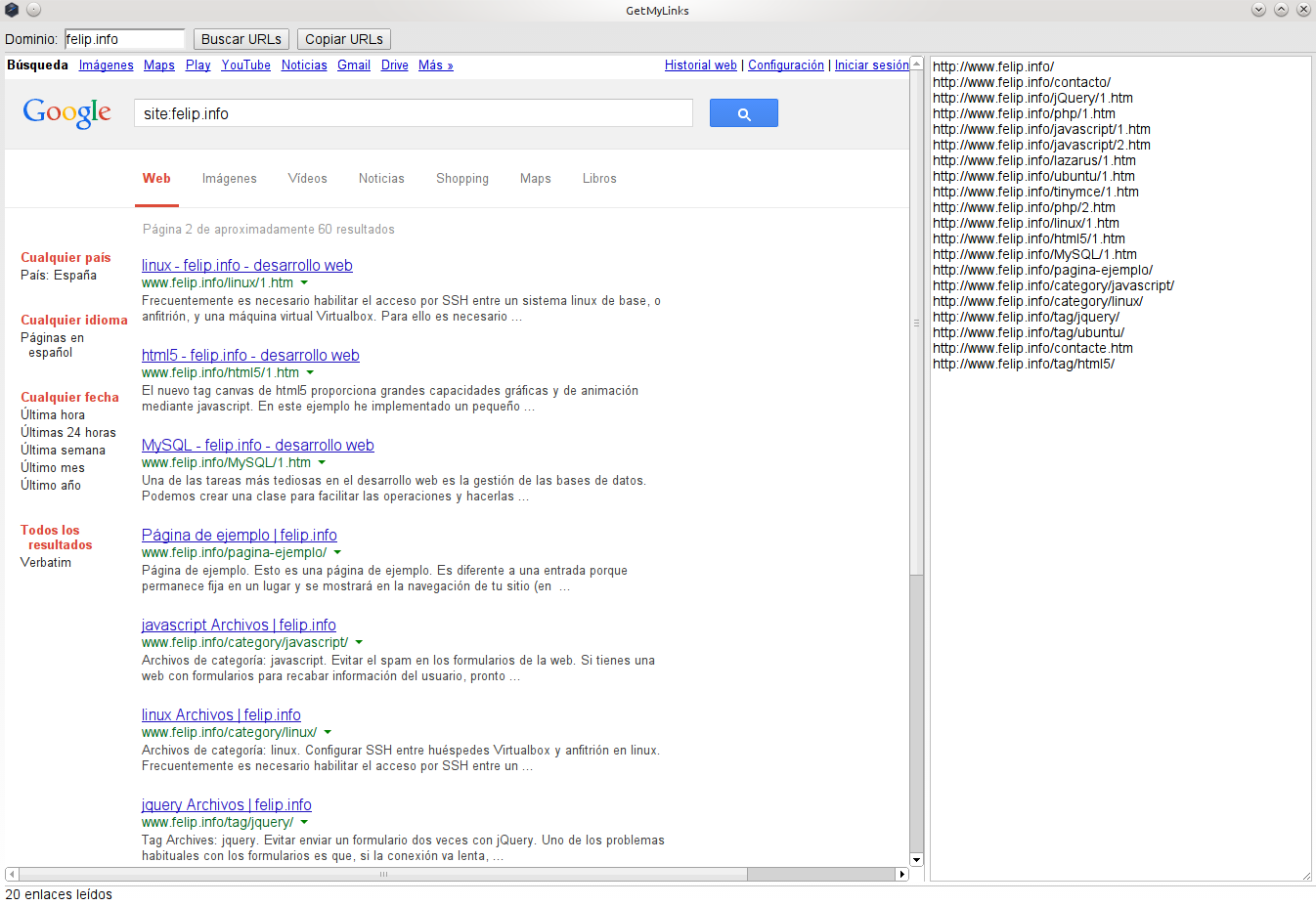Open Configuración link
1316x906 pixels.
pyautogui.click(x=786, y=65)
